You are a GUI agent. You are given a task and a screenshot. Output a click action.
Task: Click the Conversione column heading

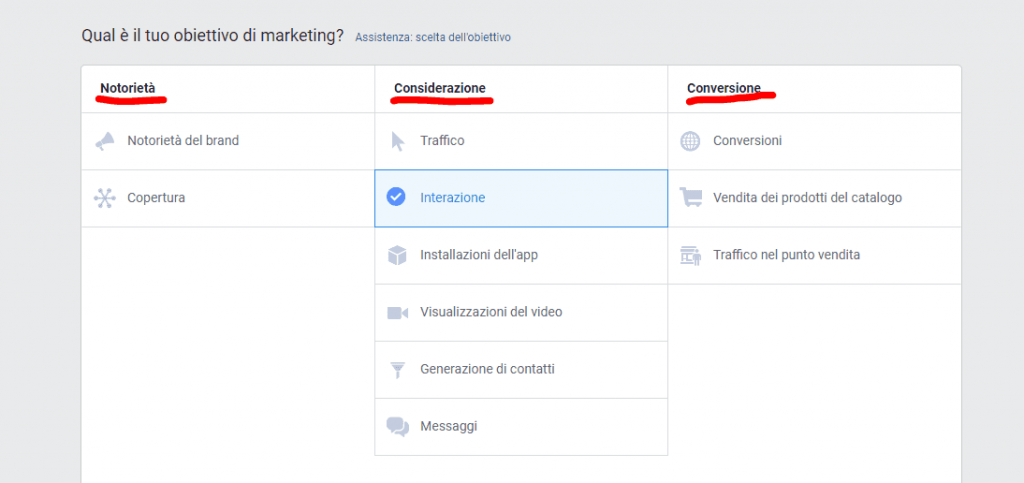pyautogui.click(x=724, y=88)
